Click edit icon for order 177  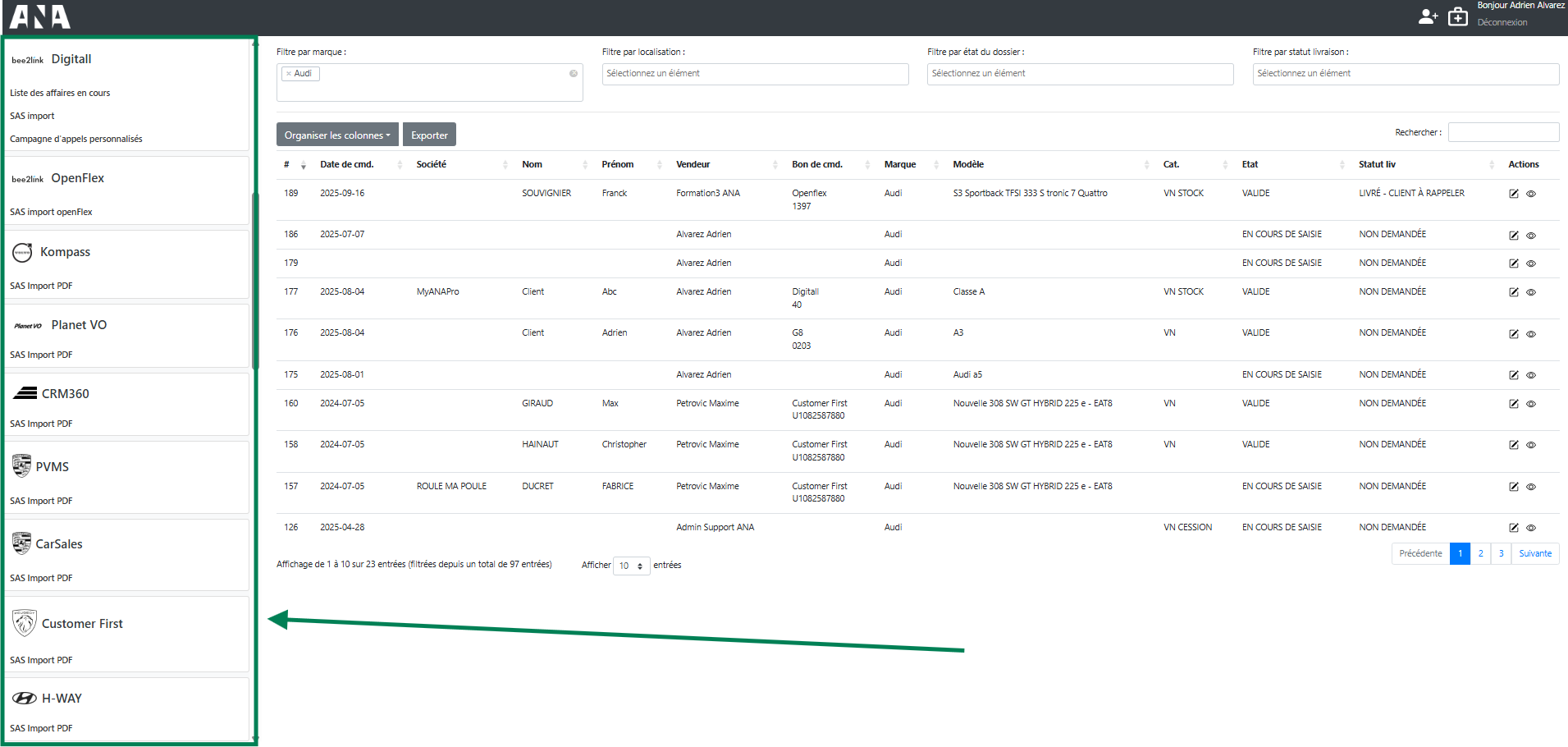tap(1514, 292)
